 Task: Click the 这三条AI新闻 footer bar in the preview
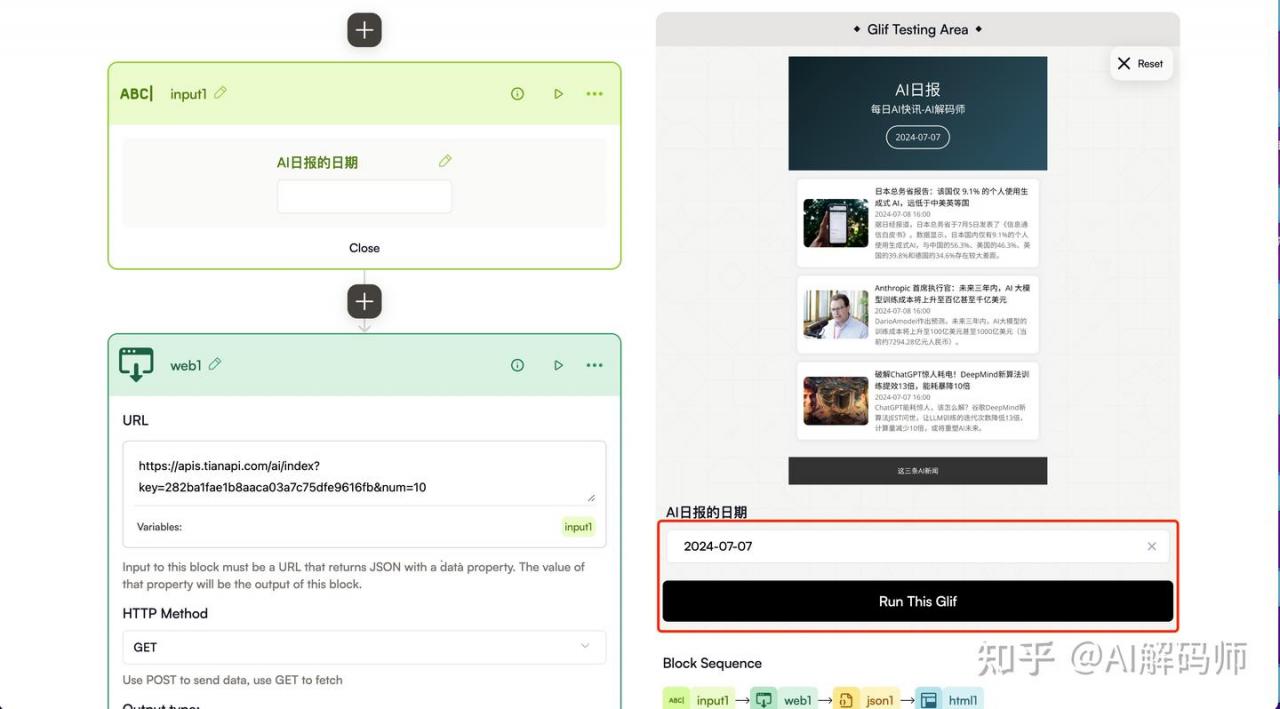tap(918, 471)
